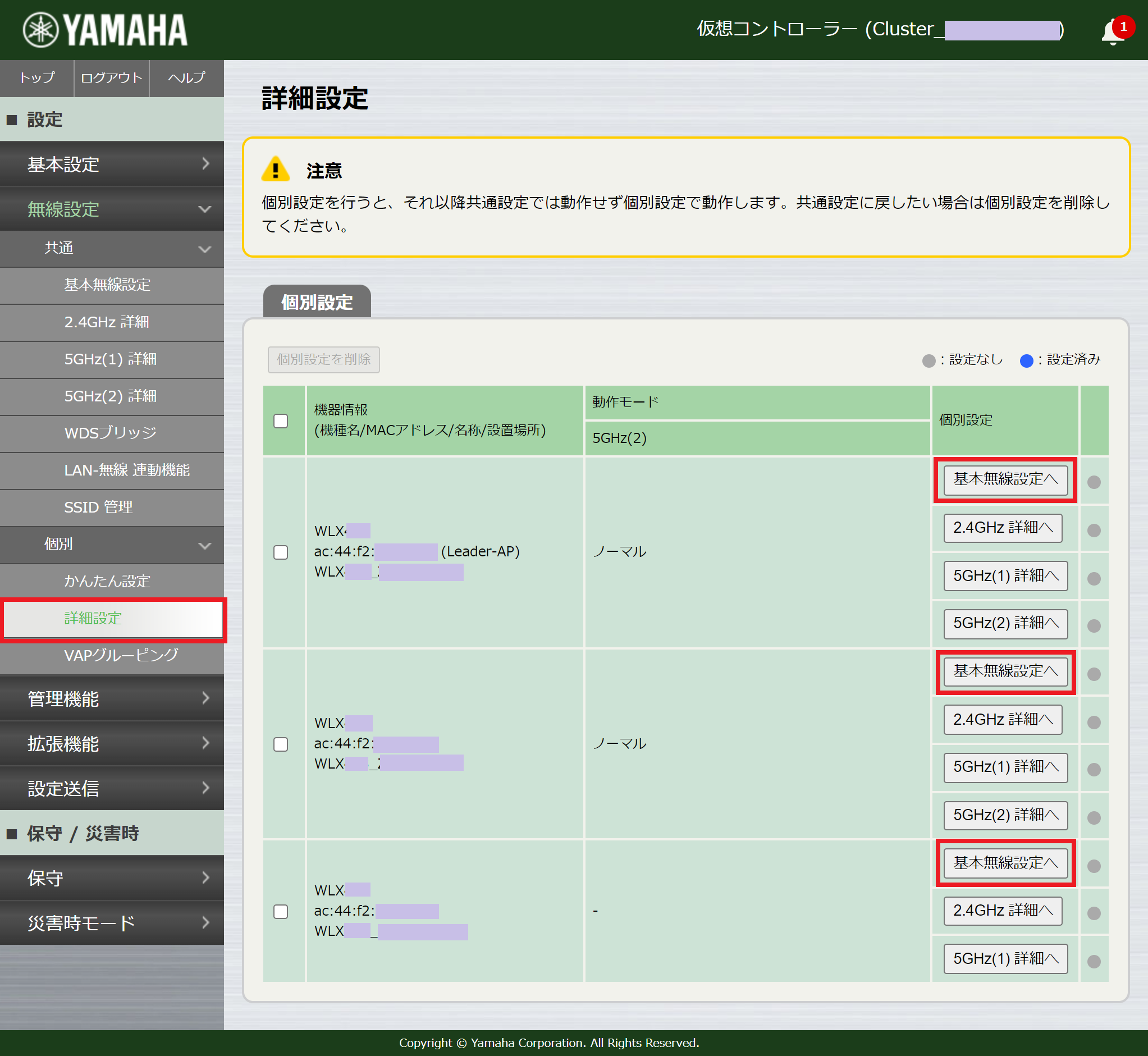Open the notification bell alerts

coord(1112,30)
